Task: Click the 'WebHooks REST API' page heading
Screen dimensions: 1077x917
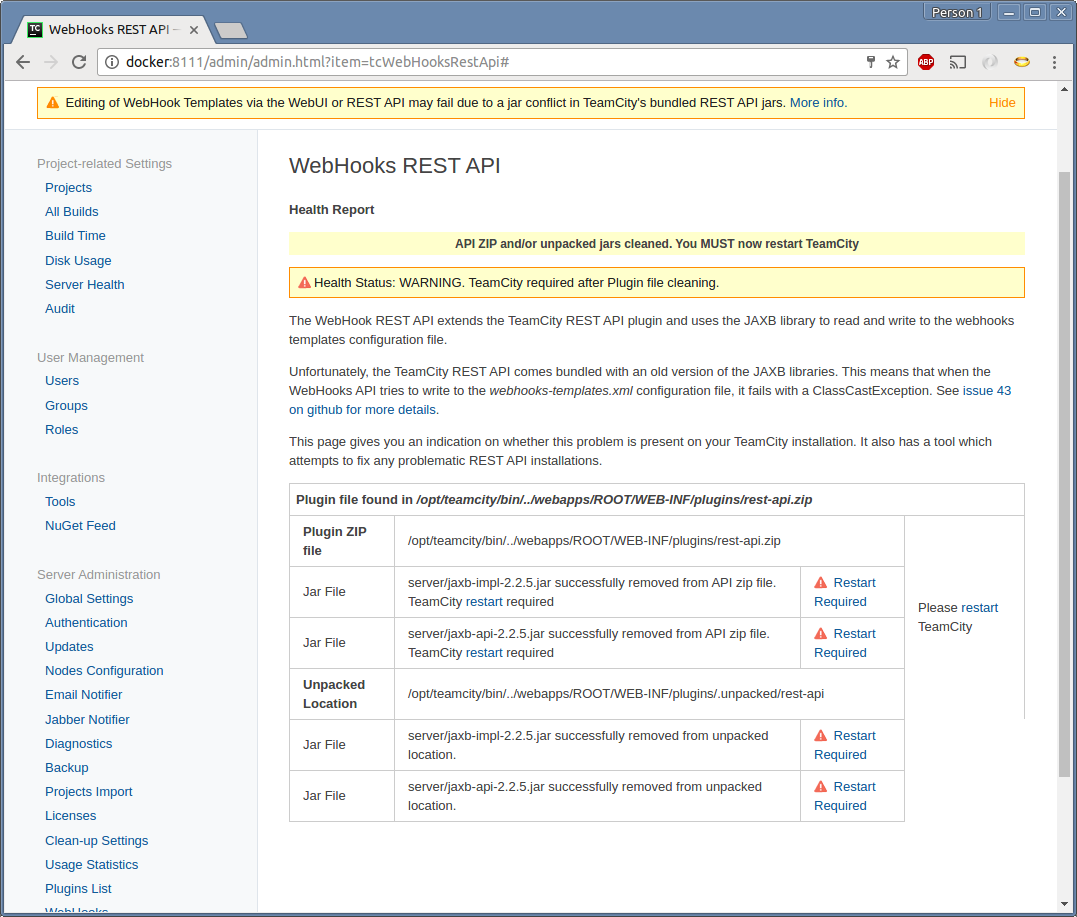Action: click(x=394, y=166)
